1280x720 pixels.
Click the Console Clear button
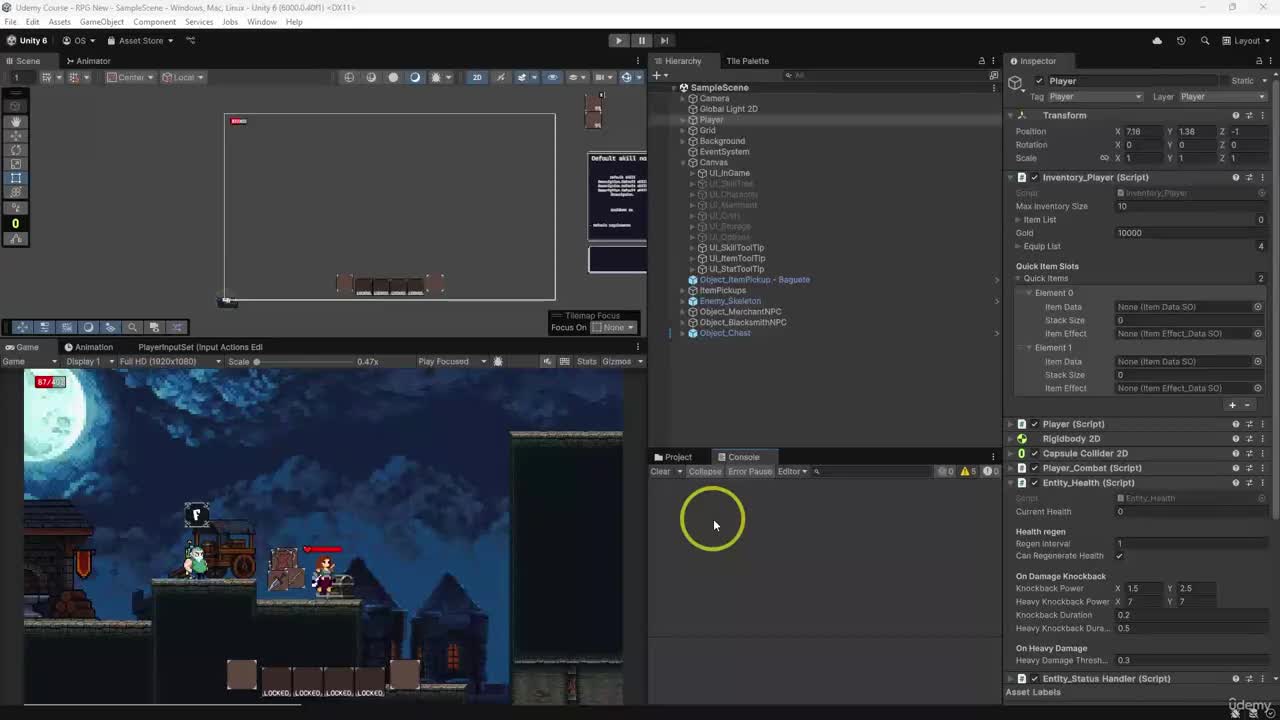click(660, 472)
